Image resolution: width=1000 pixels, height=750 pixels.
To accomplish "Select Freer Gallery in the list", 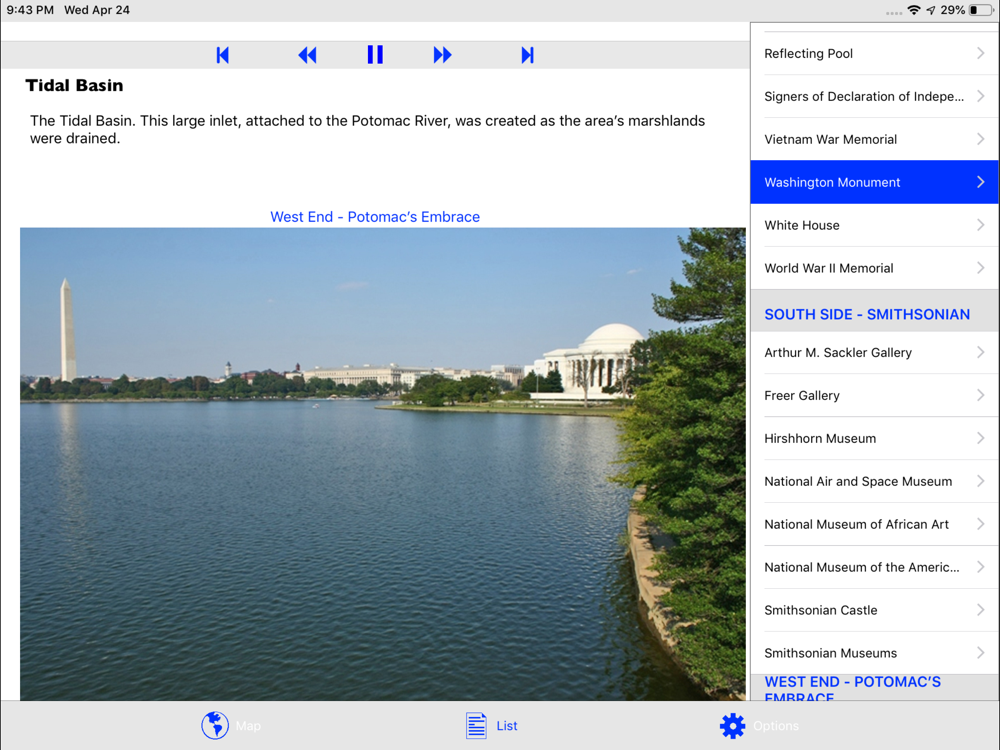I will [874, 395].
